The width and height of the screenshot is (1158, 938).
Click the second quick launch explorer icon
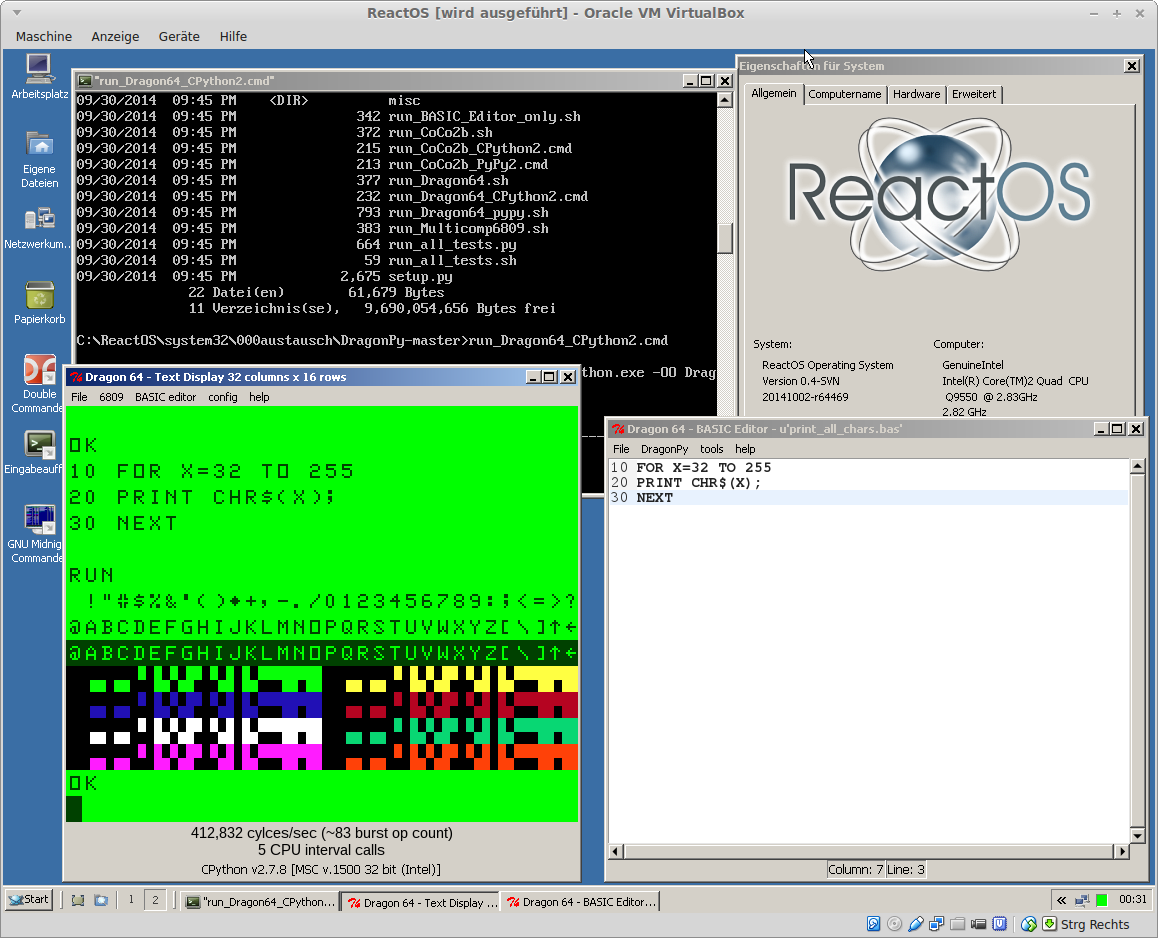pos(101,900)
